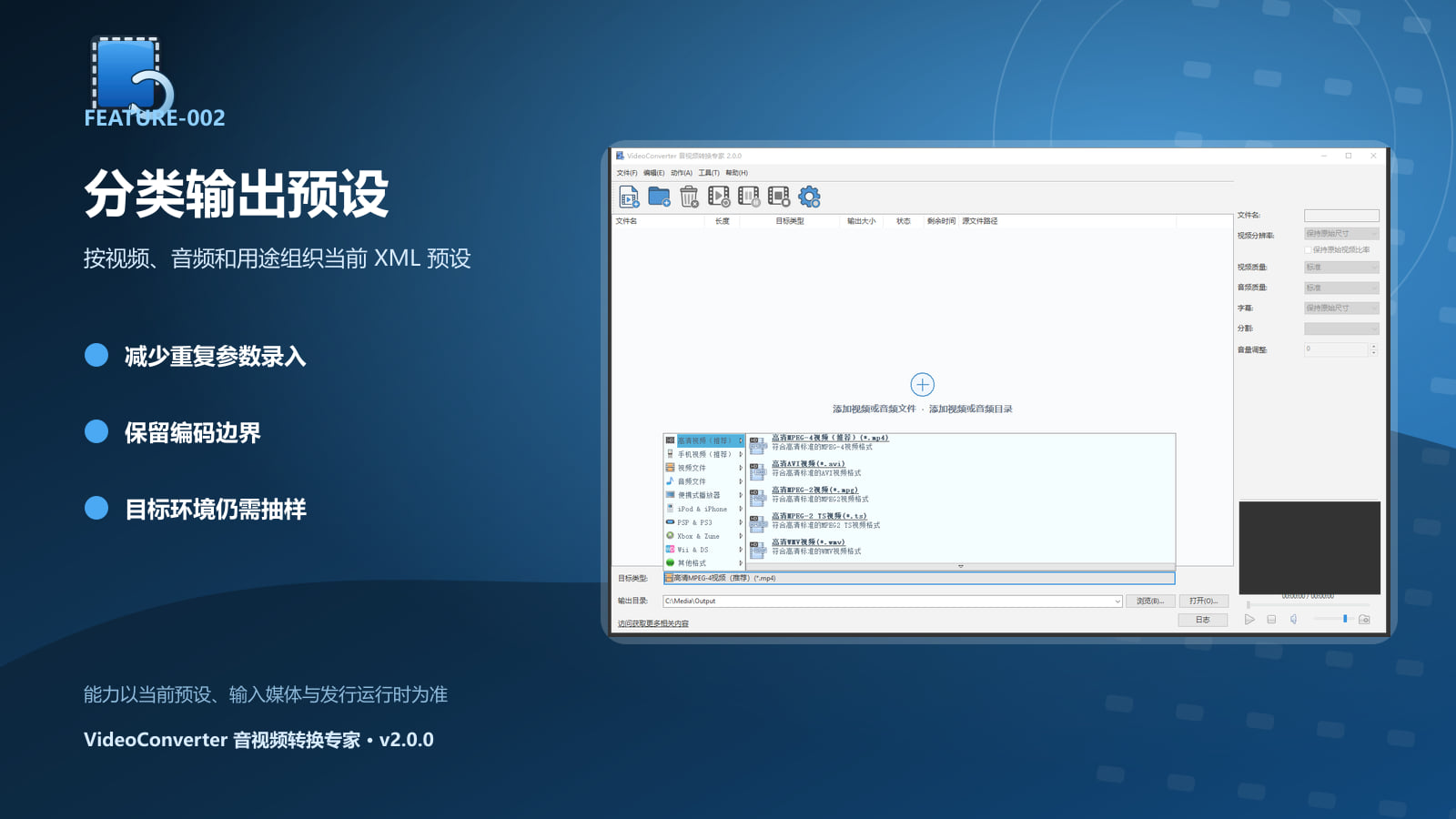This screenshot has height=819, width=1456.
Task: Choose 高清MPEG-4视频（推荐）(*.mp4) preset
Action: click(830, 438)
